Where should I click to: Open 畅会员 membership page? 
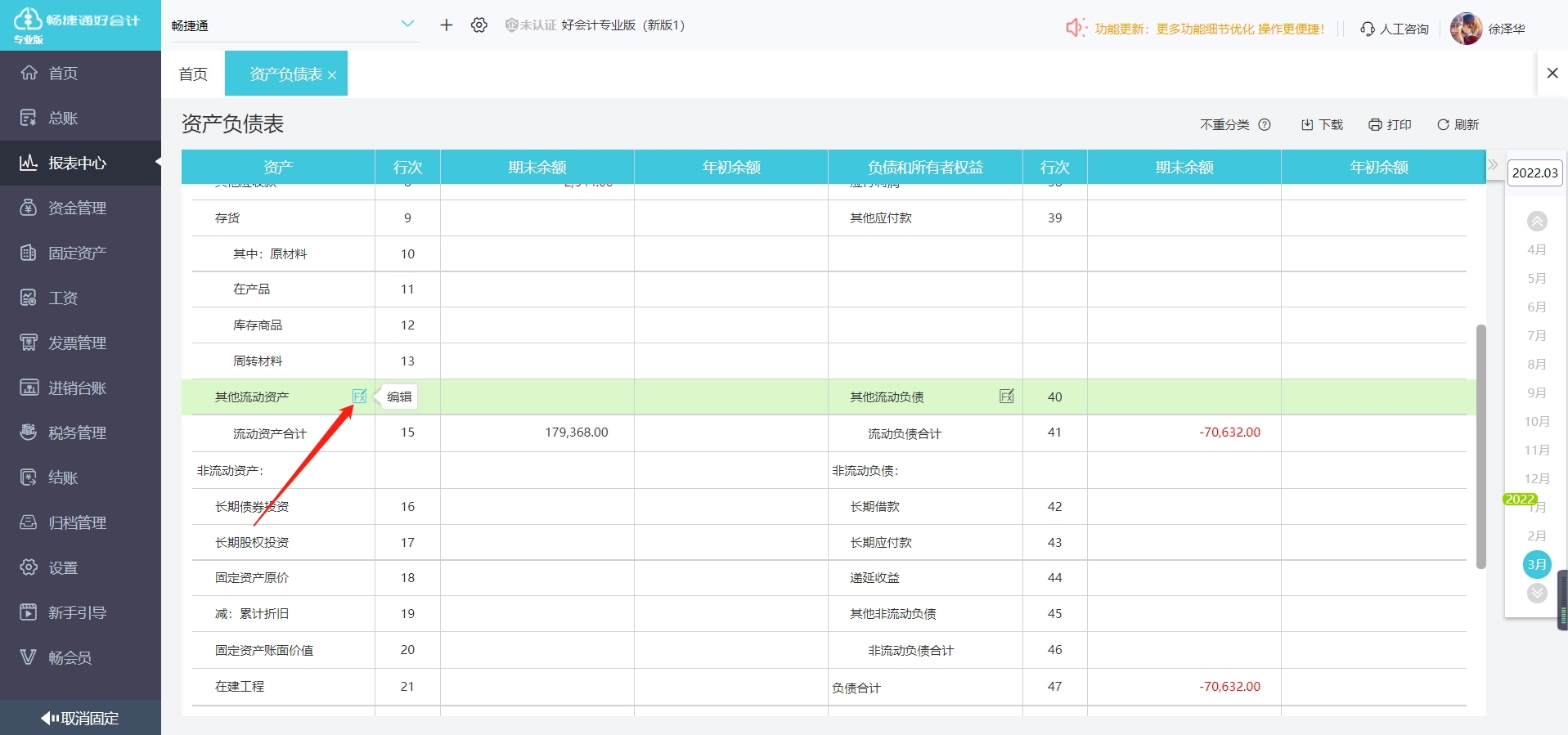click(x=80, y=657)
